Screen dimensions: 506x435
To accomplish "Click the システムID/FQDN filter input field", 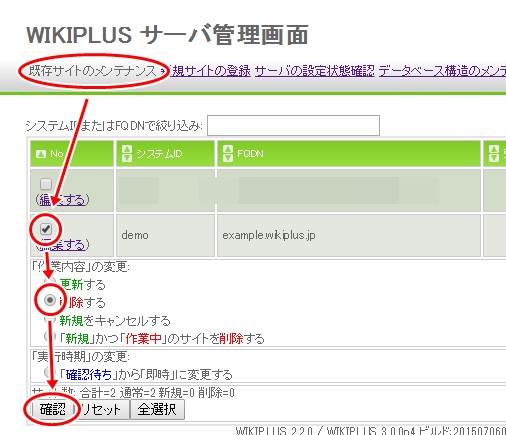I will pyautogui.click(x=293, y=125).
